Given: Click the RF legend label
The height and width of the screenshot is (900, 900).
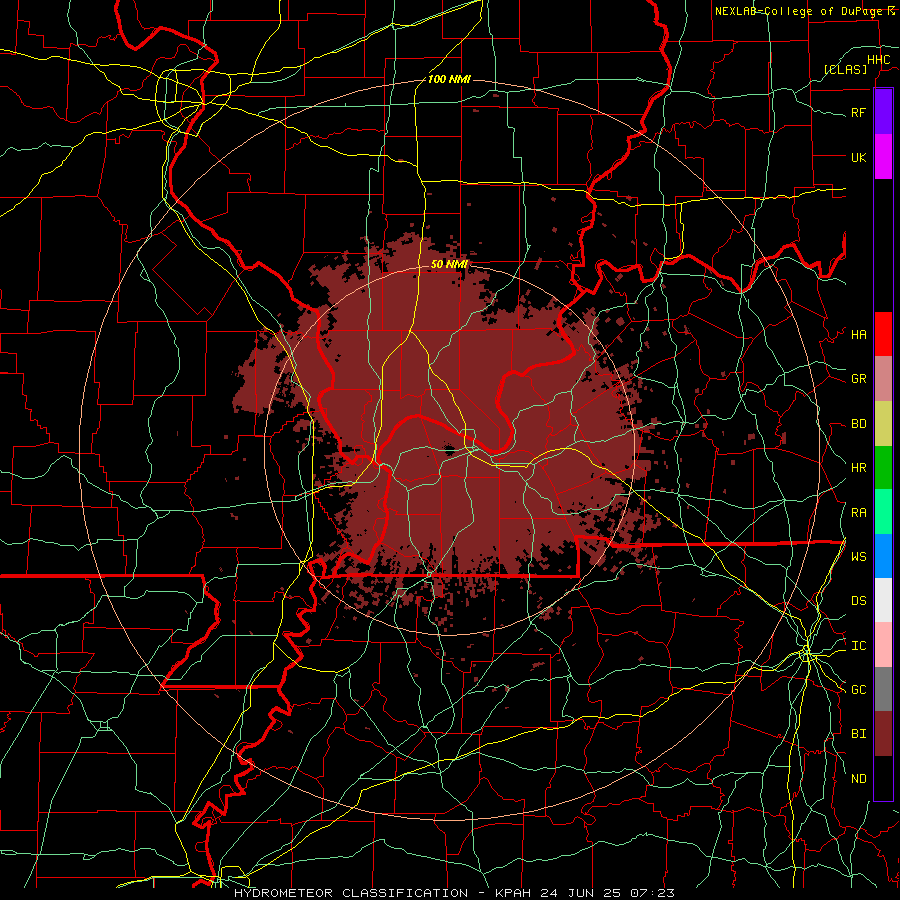Looking at the screenshot, I should (x=858, y=112).
